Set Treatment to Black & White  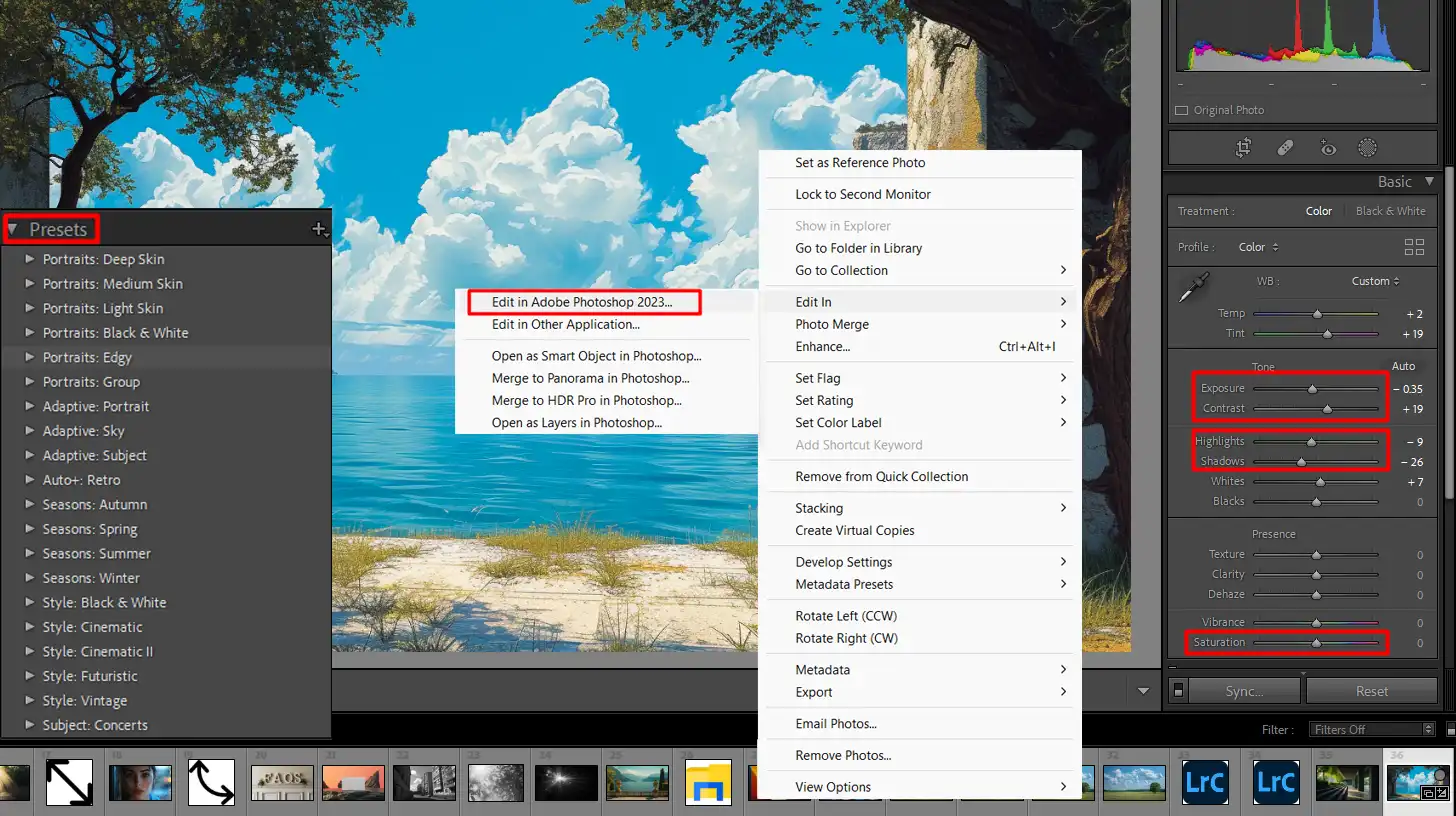pos(1390,211)
